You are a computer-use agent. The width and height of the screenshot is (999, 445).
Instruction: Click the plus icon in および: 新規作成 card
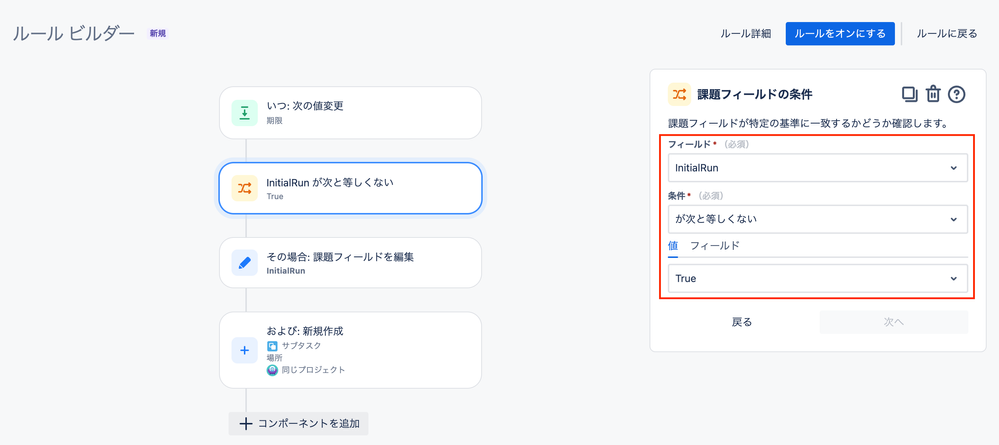[245, 350]
